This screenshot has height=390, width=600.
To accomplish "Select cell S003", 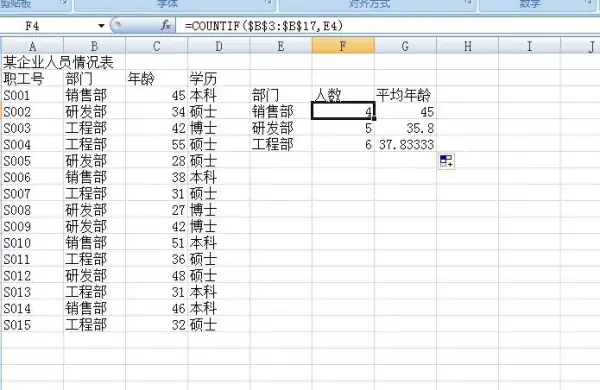I will 33,128.
